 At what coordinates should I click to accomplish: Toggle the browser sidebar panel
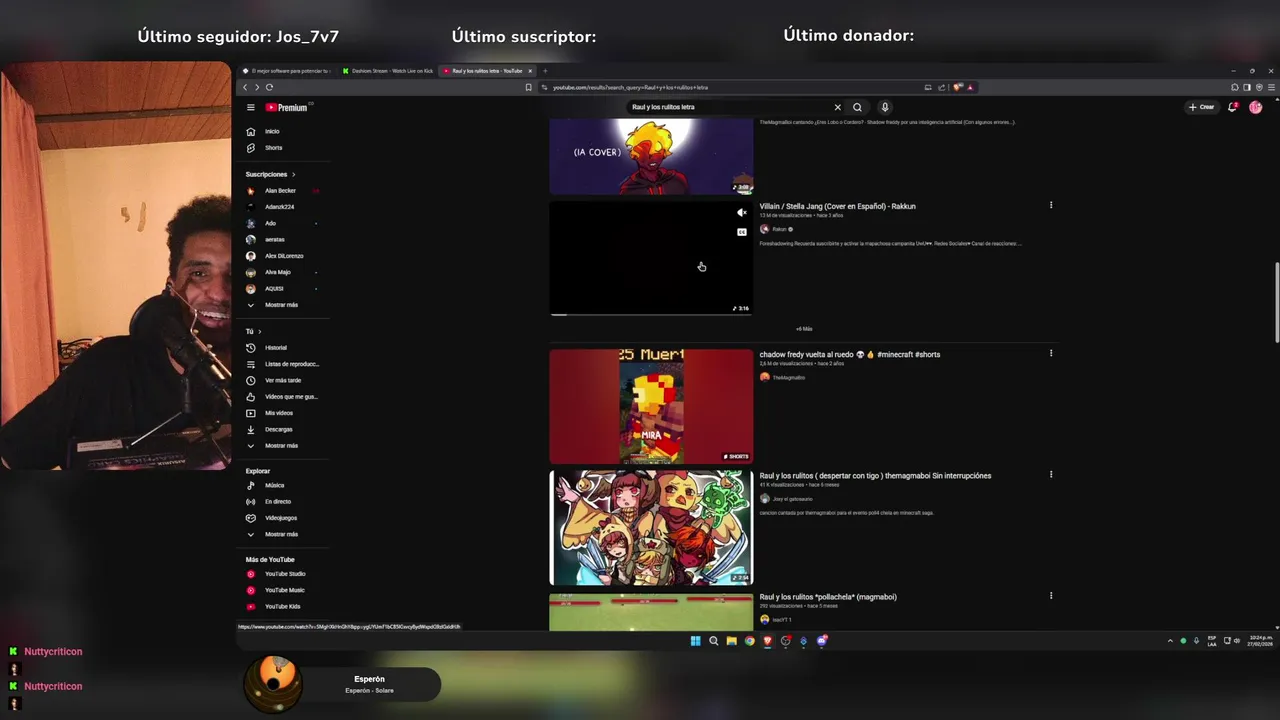pos(1247,87)
